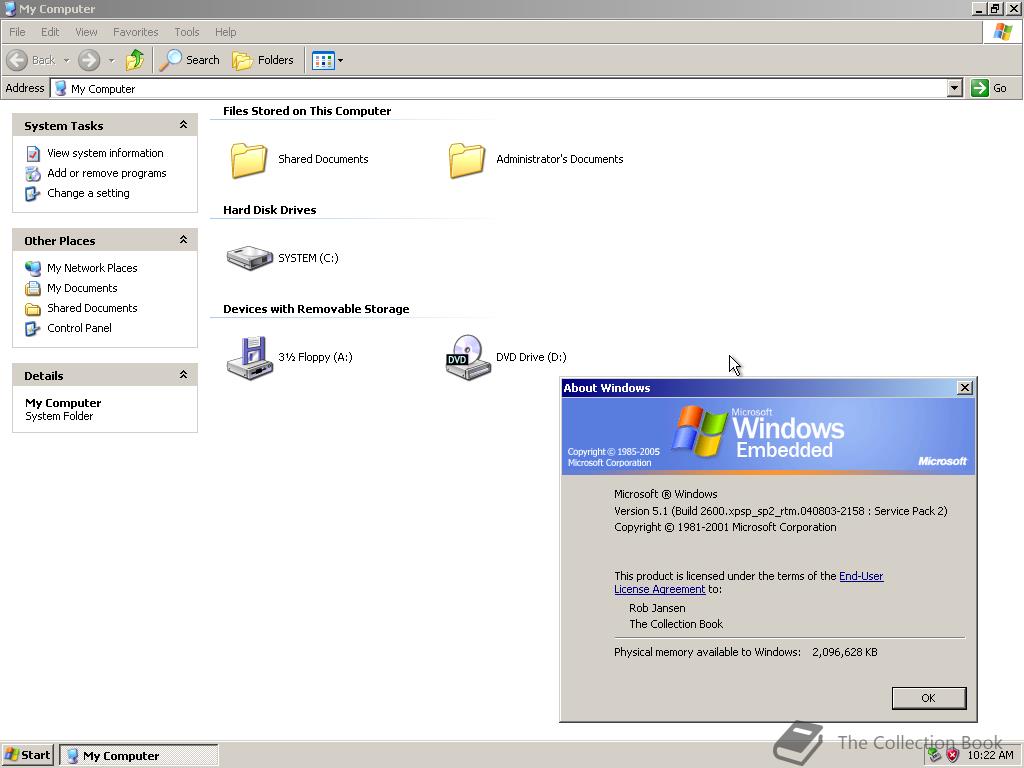Click OK in About Windows dialog

point(929,698)
